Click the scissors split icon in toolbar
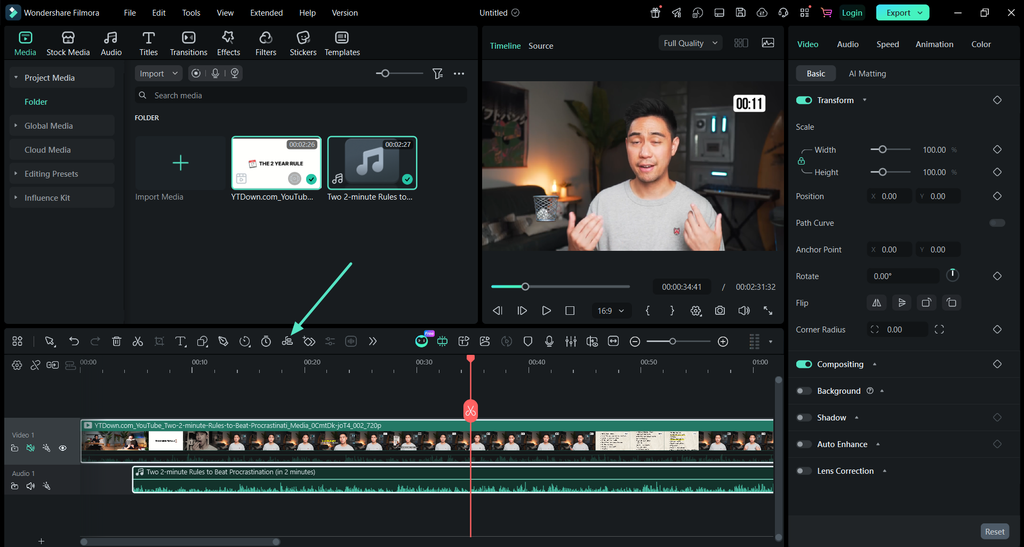Screen dimensions: 1024x547 [x=137, y=341]
